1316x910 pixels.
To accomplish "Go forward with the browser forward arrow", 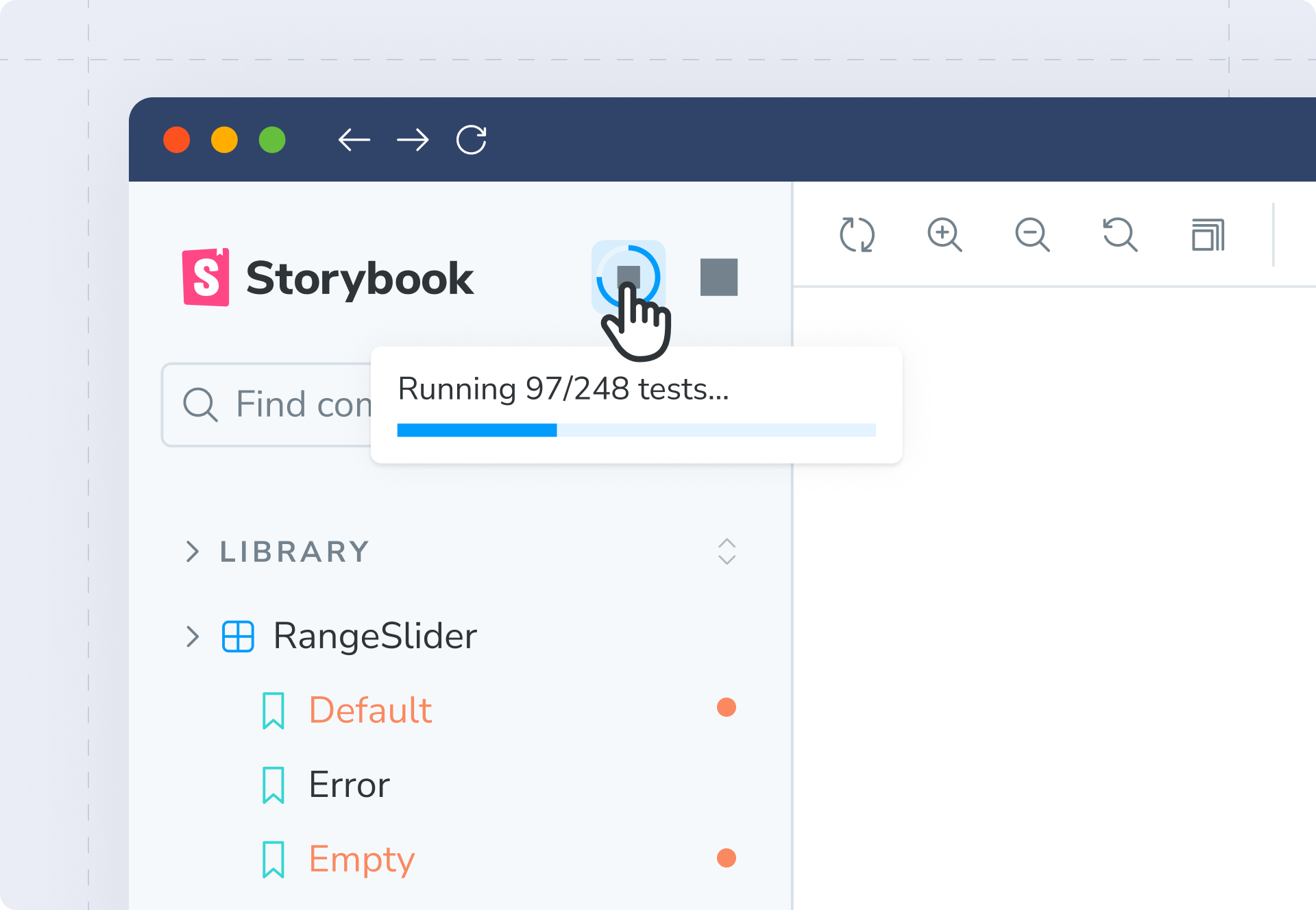I will (413, 140).
